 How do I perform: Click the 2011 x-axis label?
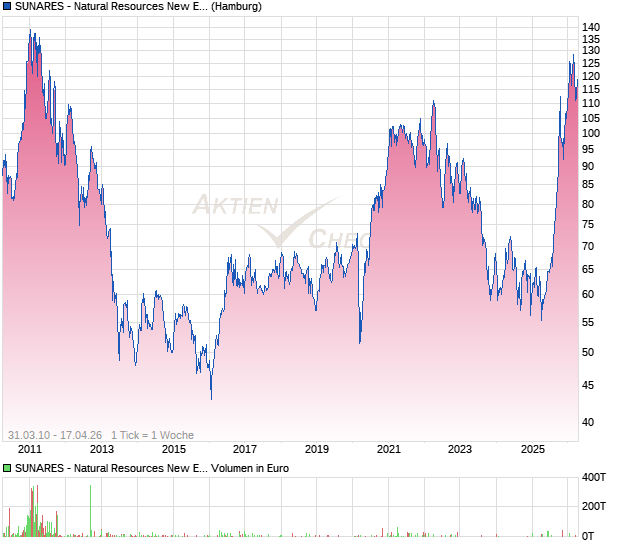click(x=30, y=449)
